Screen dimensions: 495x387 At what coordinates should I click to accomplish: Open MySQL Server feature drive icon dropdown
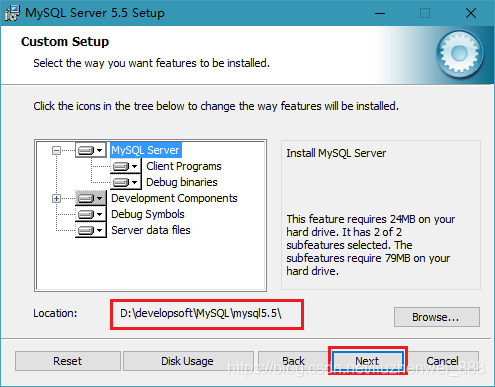click(91, 150)
